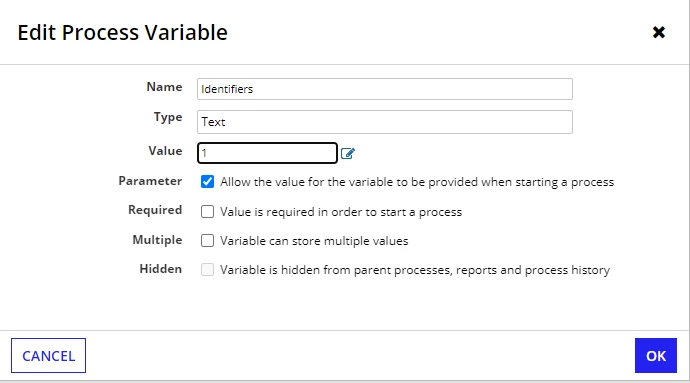Confirm with the OK button
690x383 pixels.
(656, 356)
